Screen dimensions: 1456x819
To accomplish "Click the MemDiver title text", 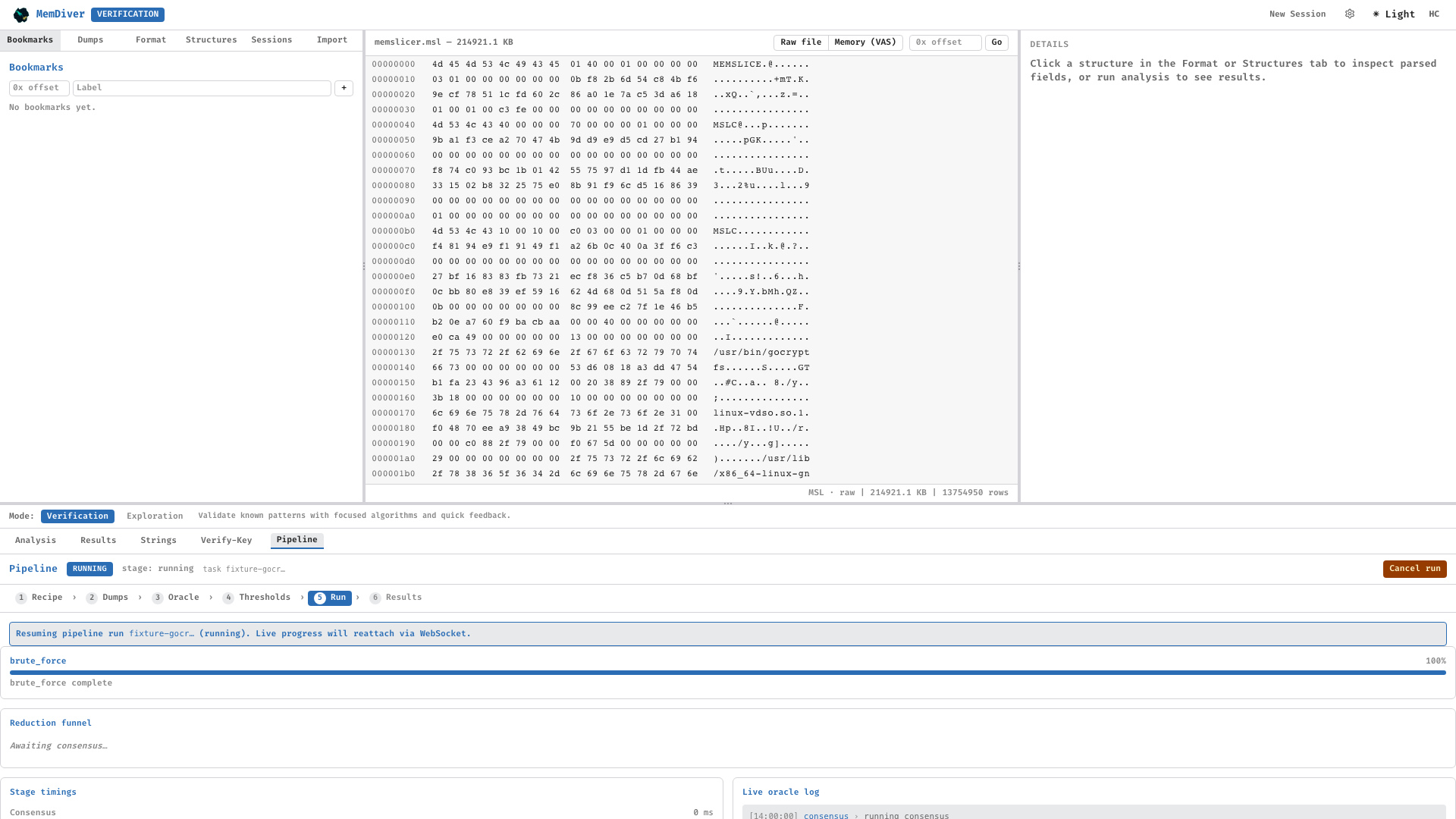I will [x=61, y=14].
